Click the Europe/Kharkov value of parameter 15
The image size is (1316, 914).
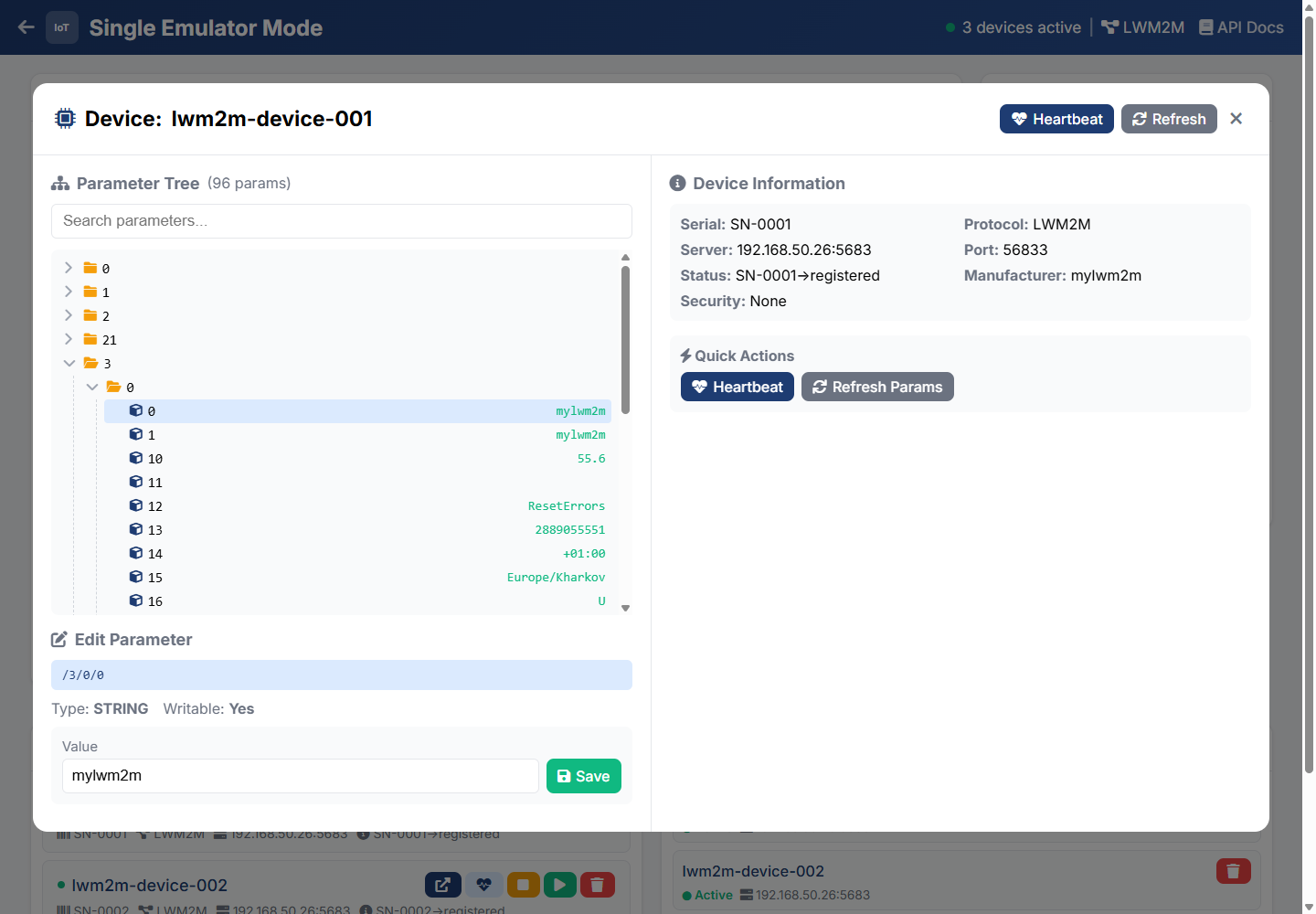pyautogui.click(x=557, y=578)
